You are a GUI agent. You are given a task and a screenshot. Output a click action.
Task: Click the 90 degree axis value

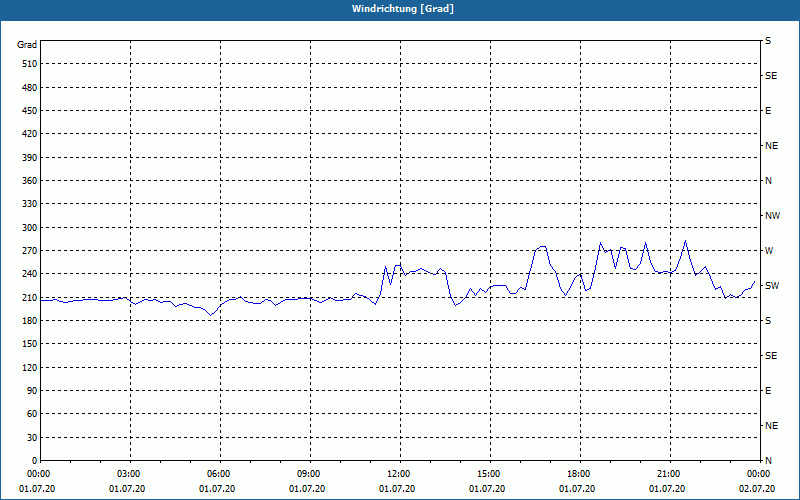click(x=31, y=391)
